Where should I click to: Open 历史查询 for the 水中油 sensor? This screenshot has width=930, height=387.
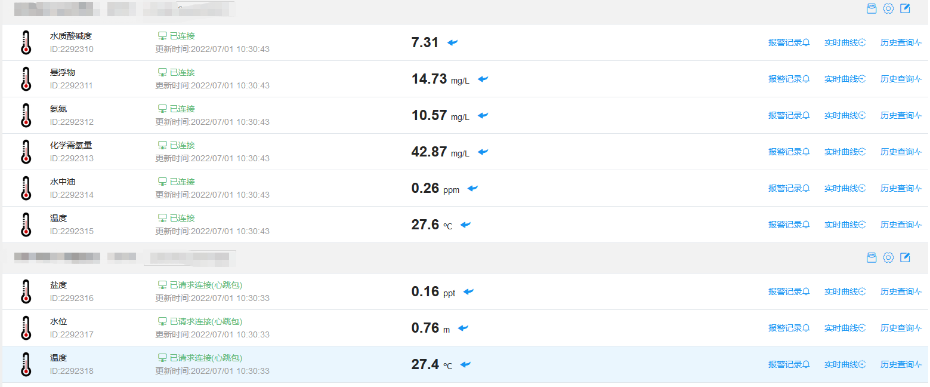900,189
